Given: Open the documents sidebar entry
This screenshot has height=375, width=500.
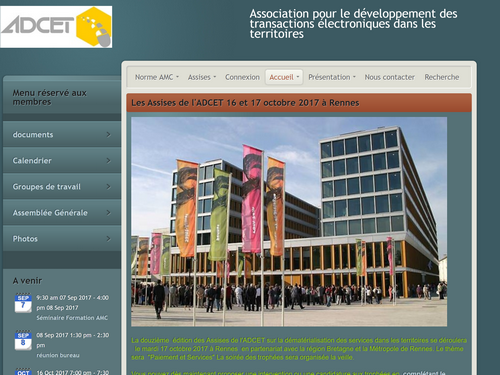Looking at the screenshot, I should (x=62, y=134).
